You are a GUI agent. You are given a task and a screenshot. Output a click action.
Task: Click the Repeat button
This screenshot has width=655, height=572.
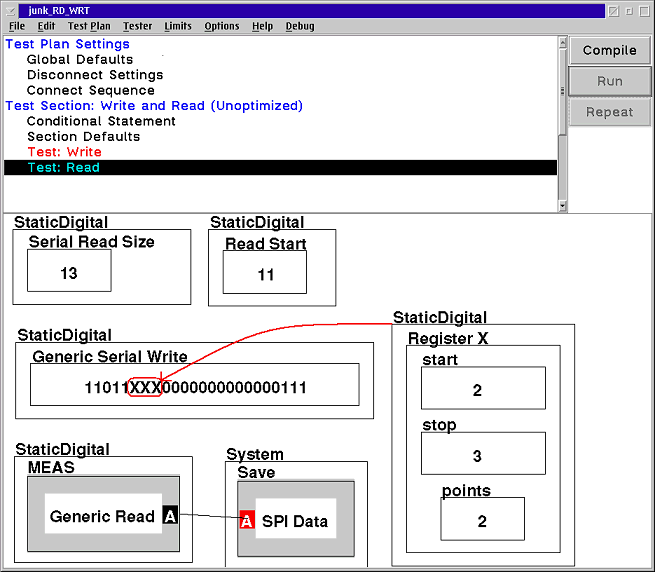pyautogui.click(x=609, y=112)
